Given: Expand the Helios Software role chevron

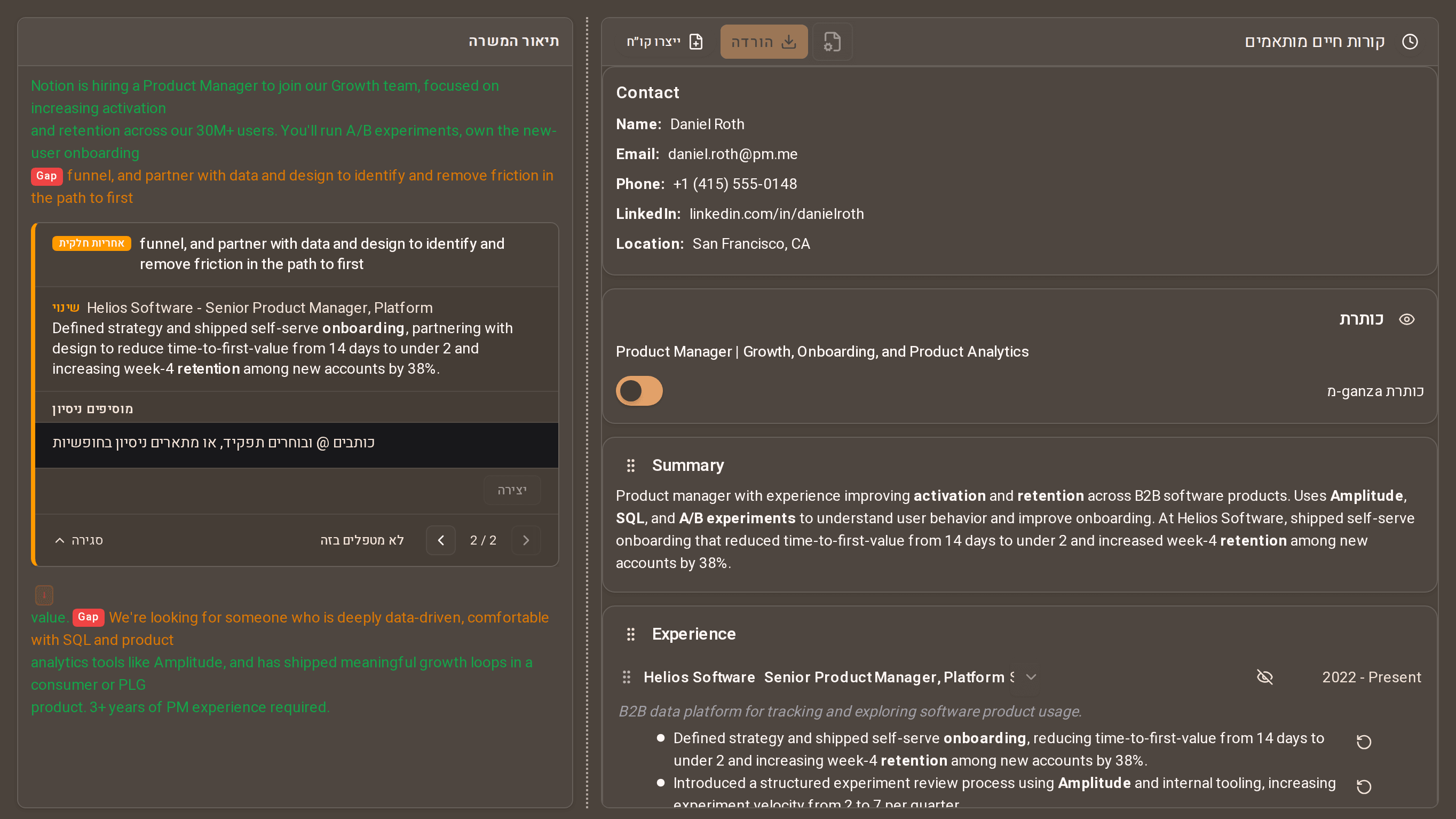Looking at the screenshot, I should point(1031,677).
